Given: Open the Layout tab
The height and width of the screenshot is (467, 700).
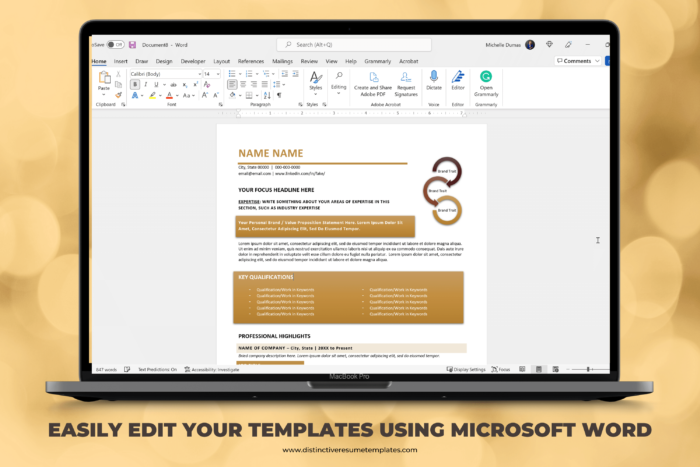Looking at the screenshot, I should click(x=221, y=60).
